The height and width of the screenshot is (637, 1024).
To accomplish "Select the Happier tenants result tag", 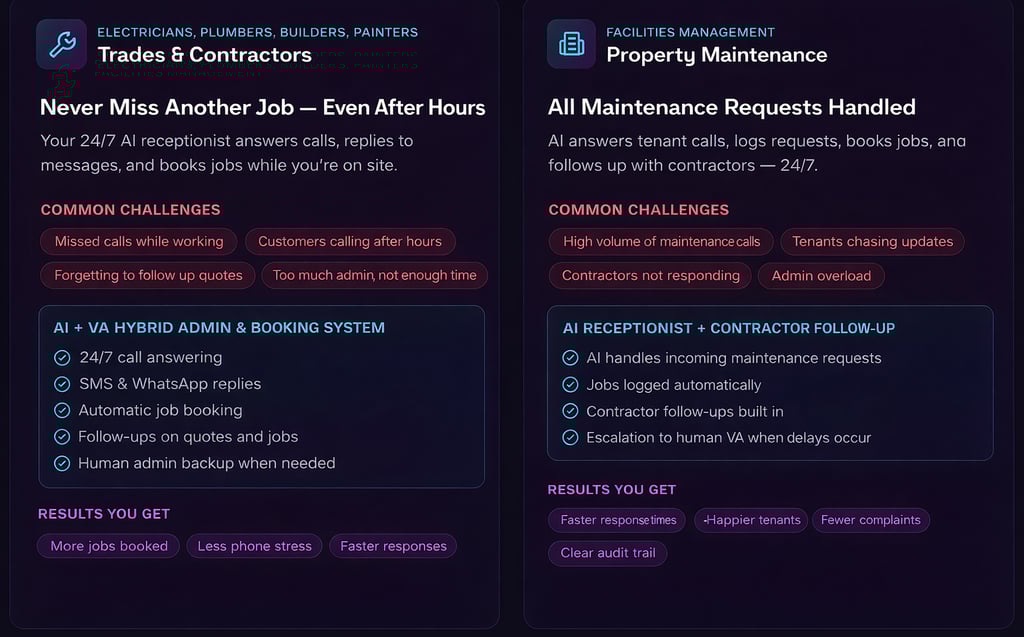I will click(751, 520).
